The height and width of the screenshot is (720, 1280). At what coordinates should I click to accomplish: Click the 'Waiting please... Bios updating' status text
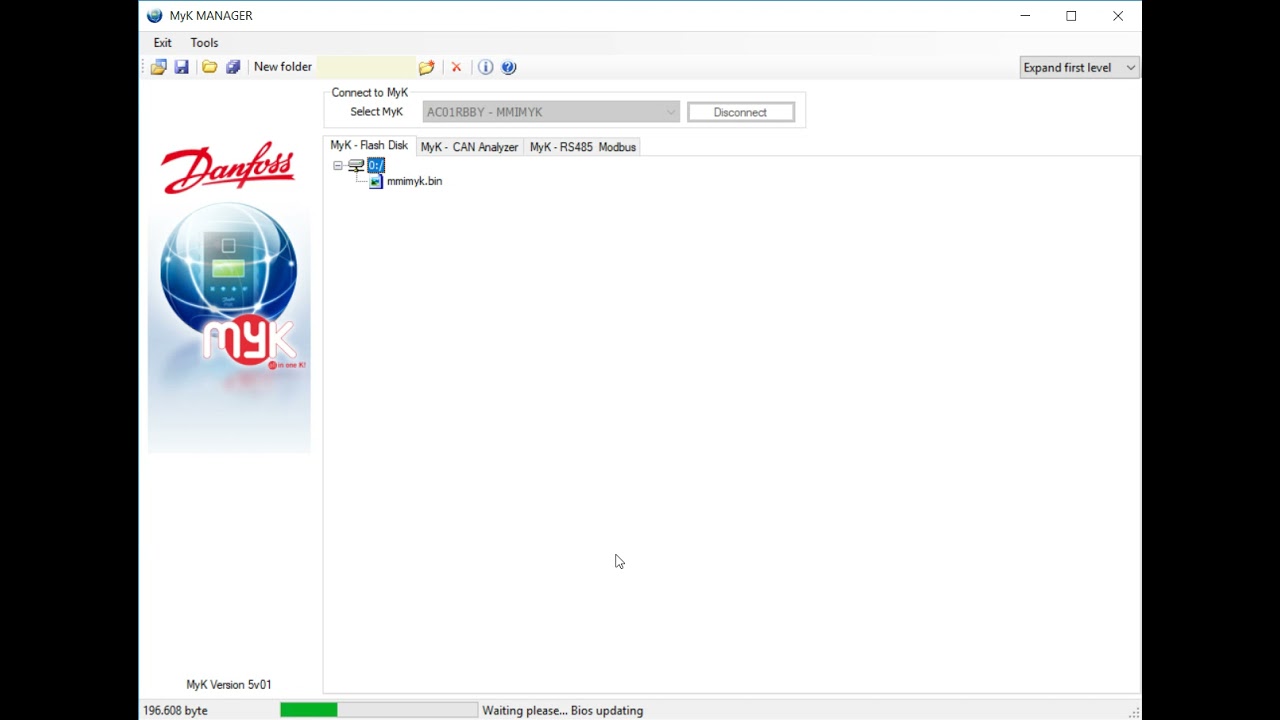(x=563, y=710)
